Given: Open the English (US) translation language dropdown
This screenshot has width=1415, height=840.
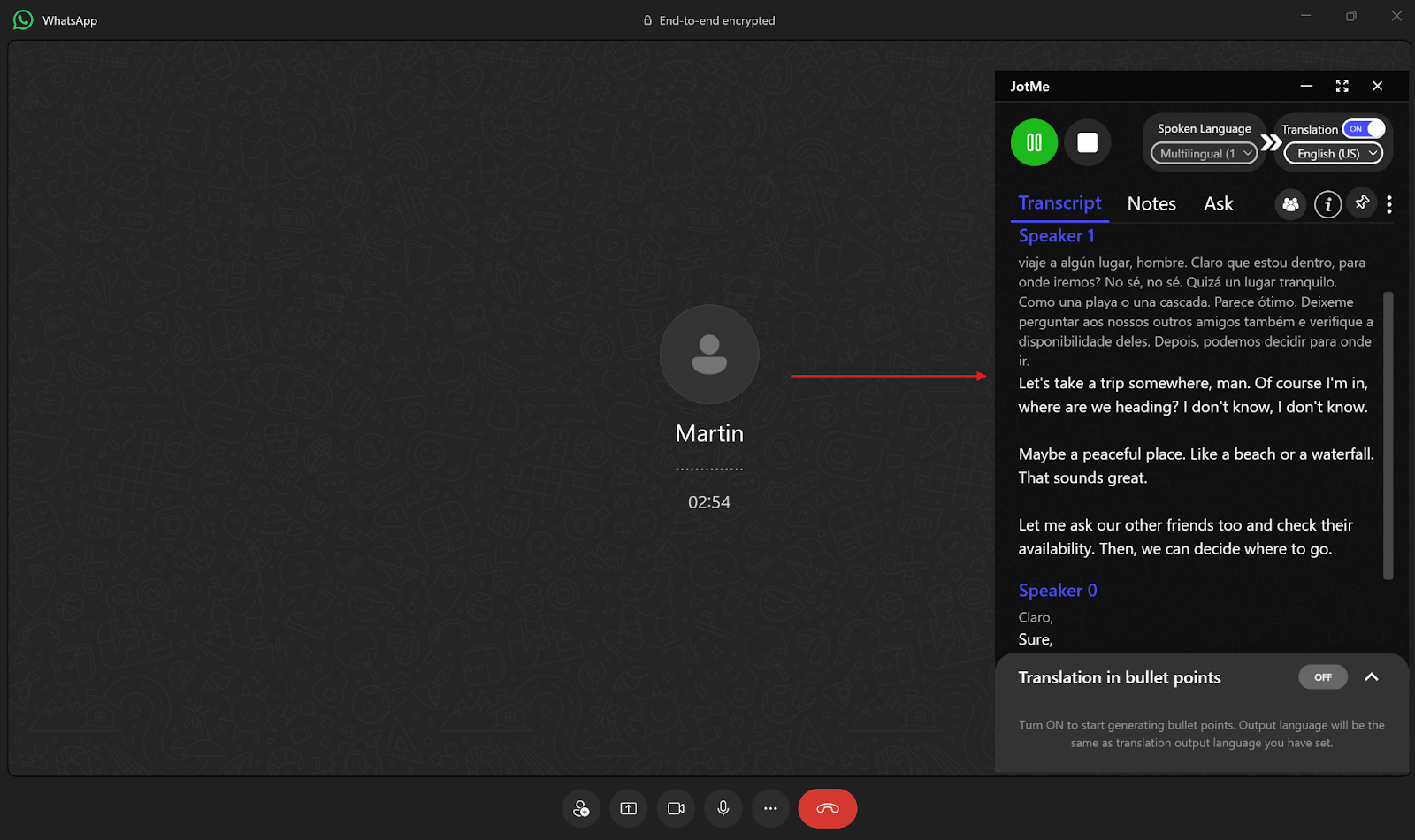Looking at the screenshot, I should pos(1334,154).
